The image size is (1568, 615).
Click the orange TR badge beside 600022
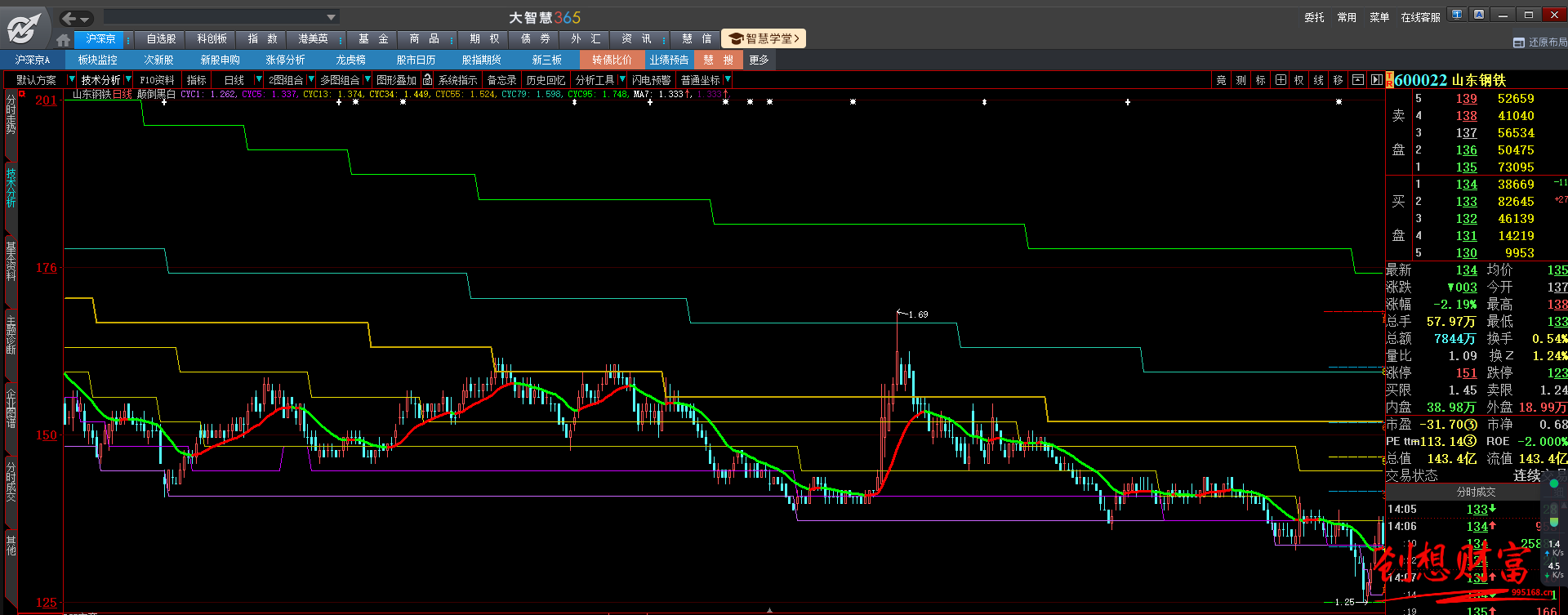coord(1390,80)
